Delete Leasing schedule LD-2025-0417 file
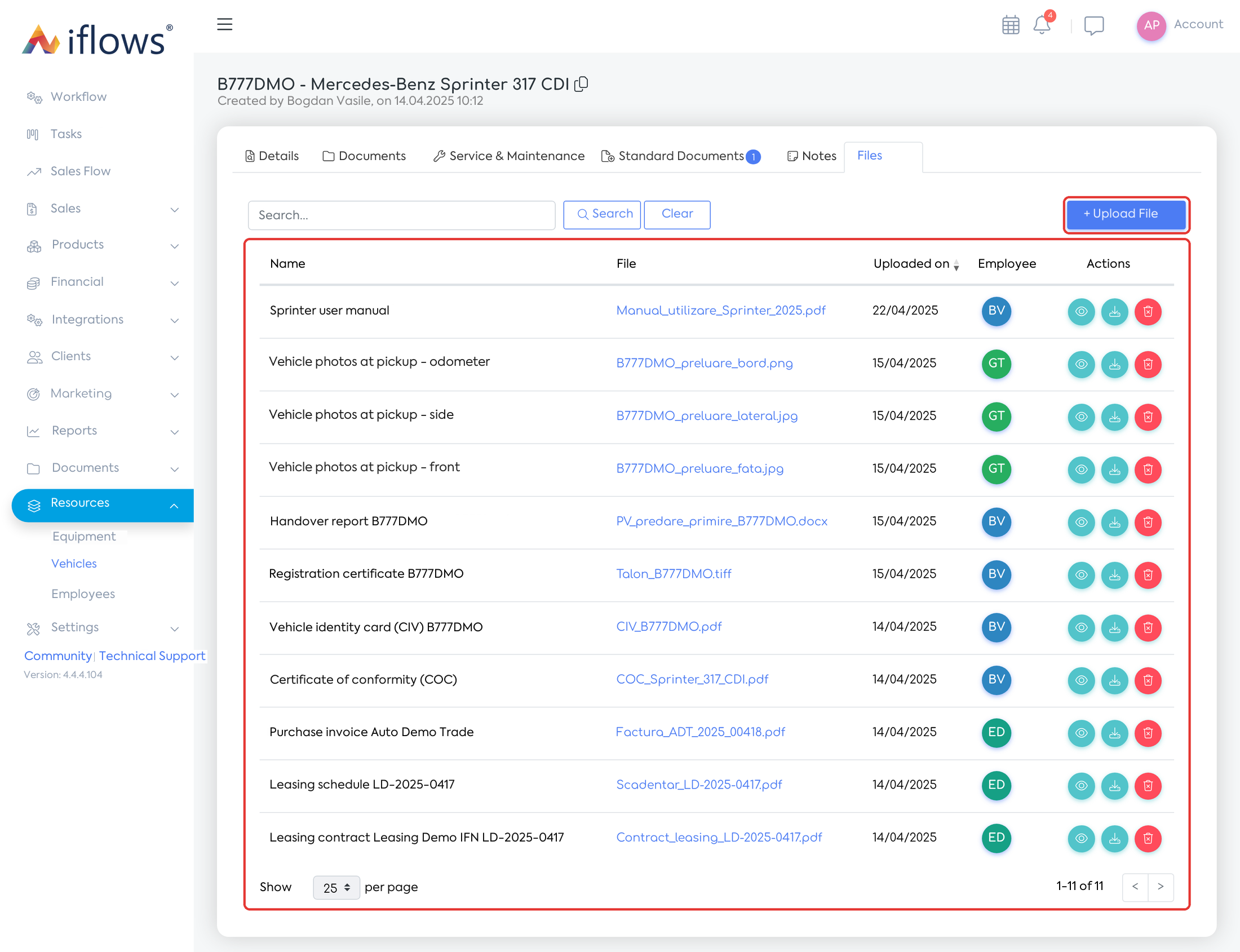 coord(1148,786)
